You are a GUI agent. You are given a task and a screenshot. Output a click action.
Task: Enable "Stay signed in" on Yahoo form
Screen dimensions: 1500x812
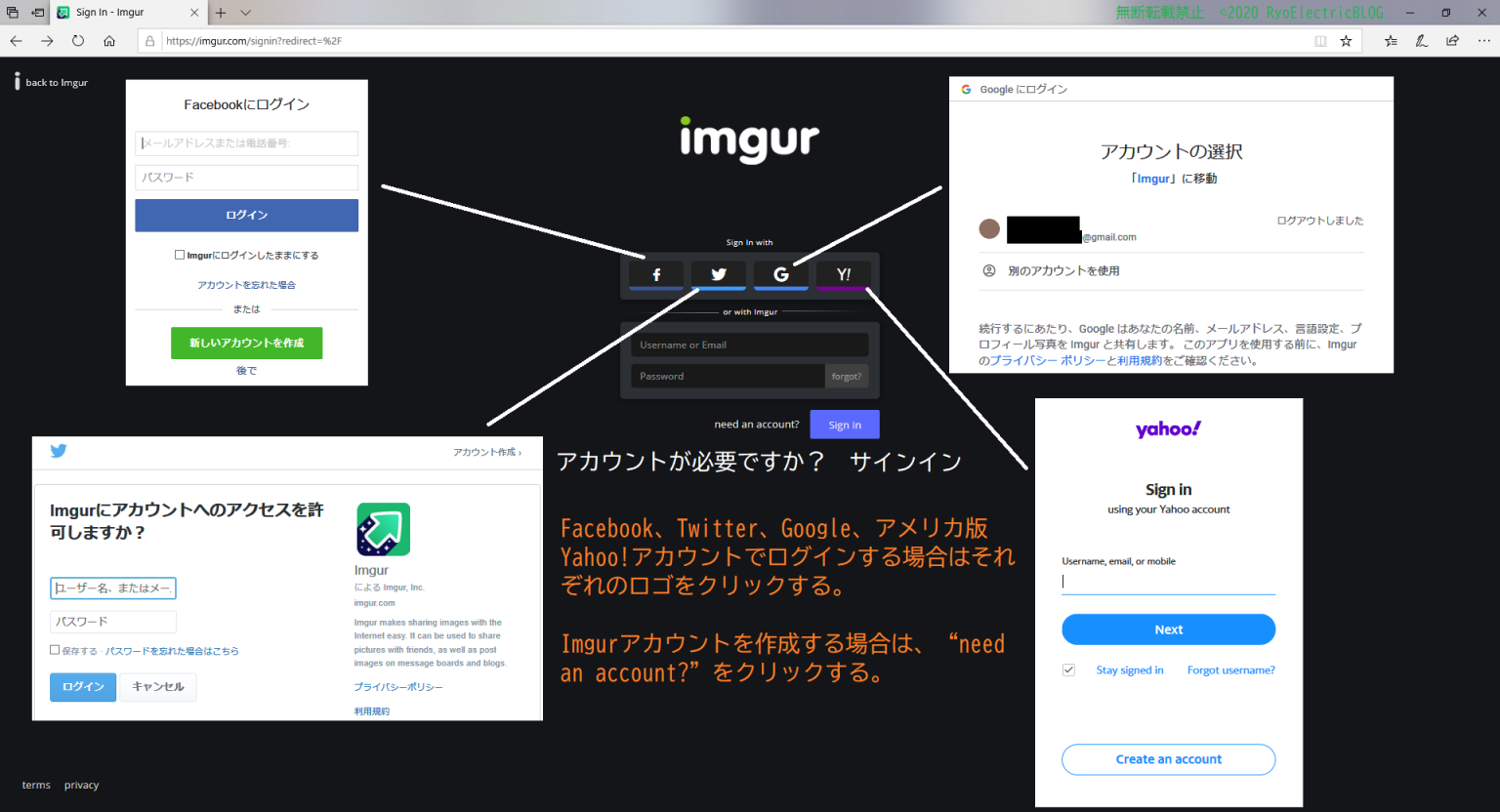click(x=1068, y=670)
